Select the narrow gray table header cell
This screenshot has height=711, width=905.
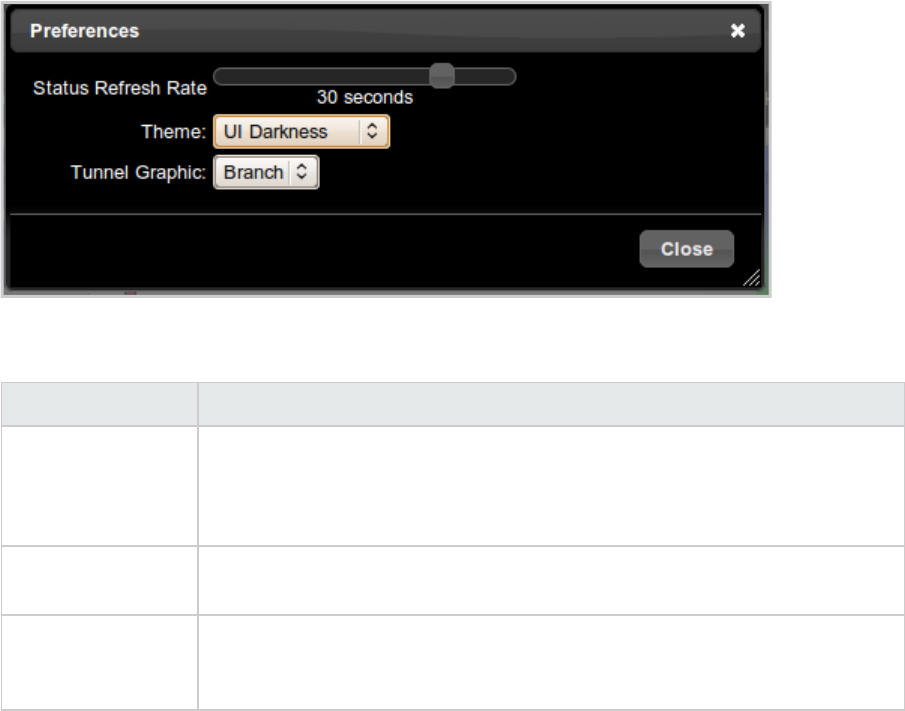99,404
